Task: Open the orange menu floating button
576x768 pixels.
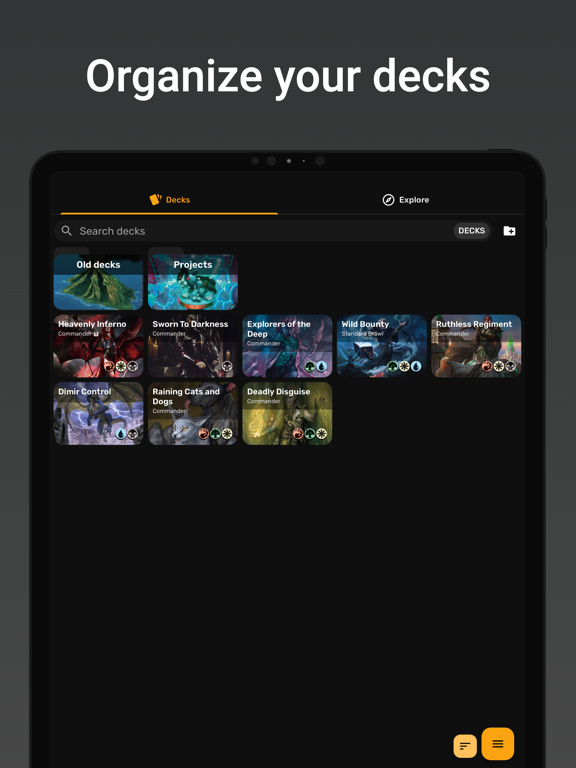Action: (498, 744)
